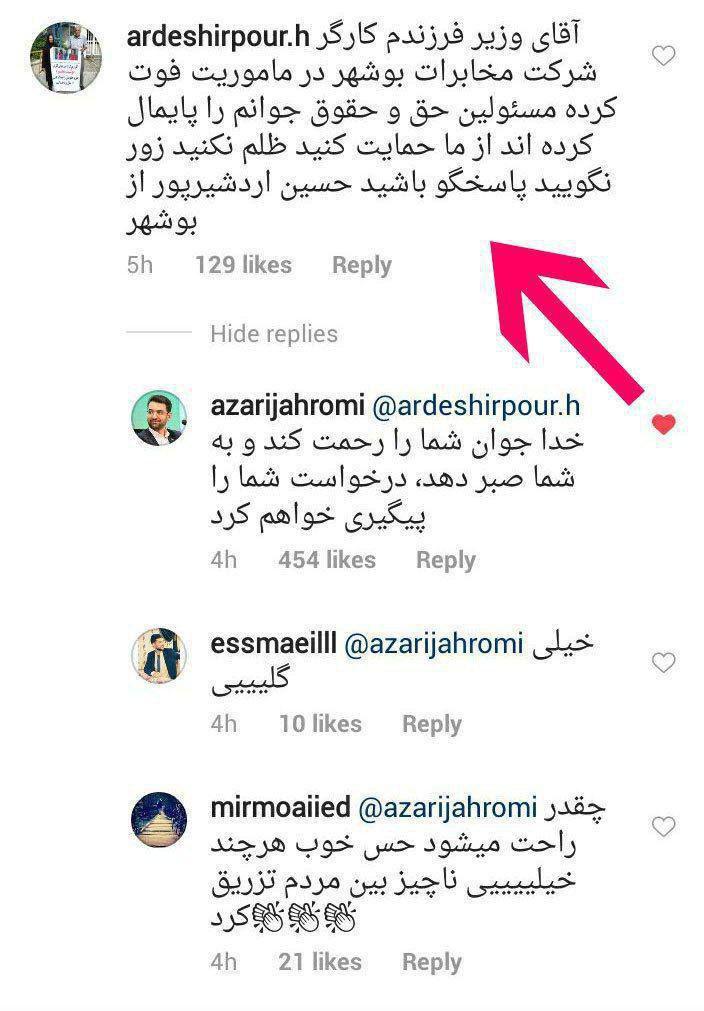The image size is (704, 1011).
Task: Open @azarijahromi mention in essmaeilll's reply
Action: click(x=433, y=644)
